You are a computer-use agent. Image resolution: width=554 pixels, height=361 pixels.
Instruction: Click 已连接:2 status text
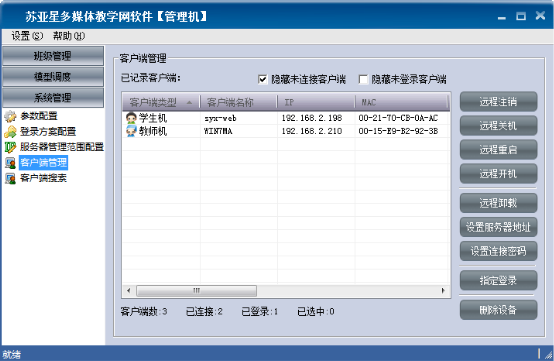(x=204, y=312)
